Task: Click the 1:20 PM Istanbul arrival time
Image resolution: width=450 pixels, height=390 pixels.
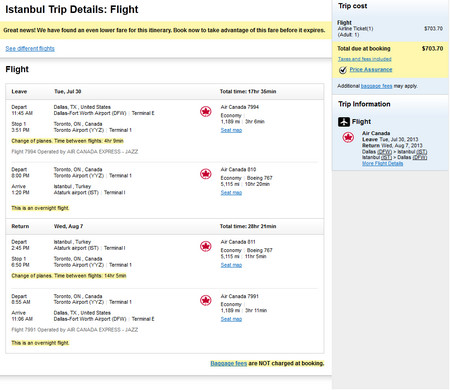Action: (20, 192)
